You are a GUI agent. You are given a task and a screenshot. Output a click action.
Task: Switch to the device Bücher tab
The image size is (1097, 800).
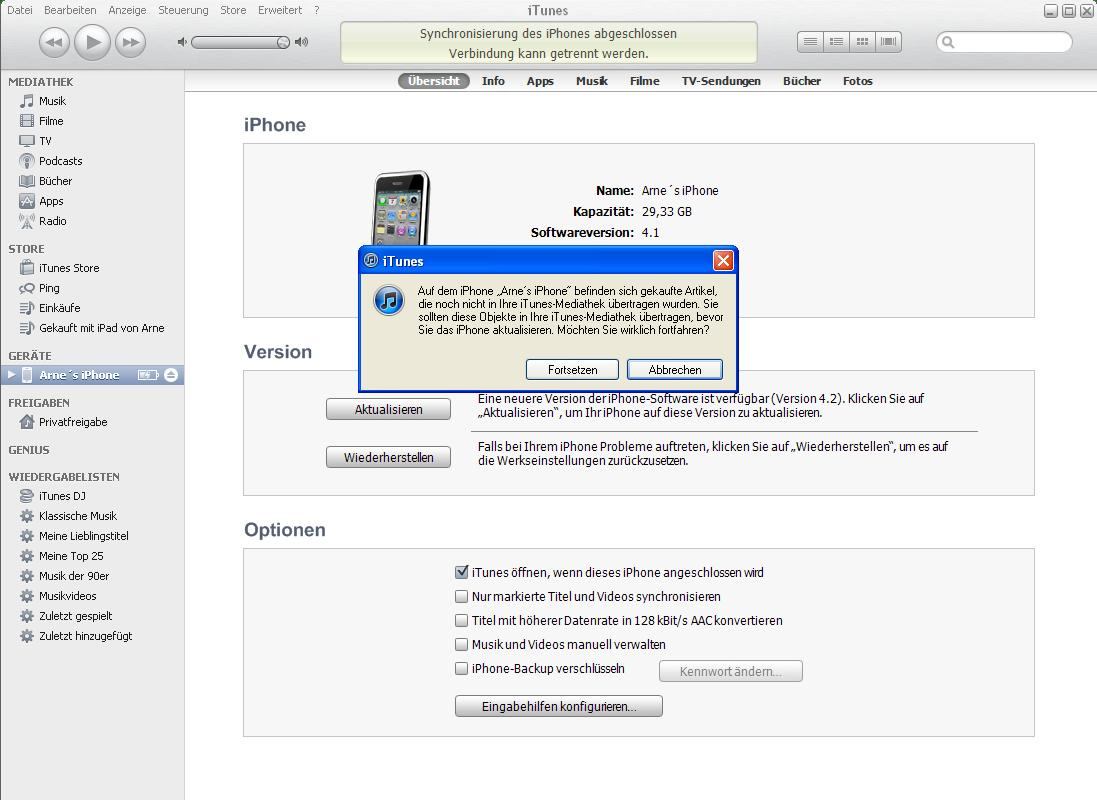[x=802, y=81]
